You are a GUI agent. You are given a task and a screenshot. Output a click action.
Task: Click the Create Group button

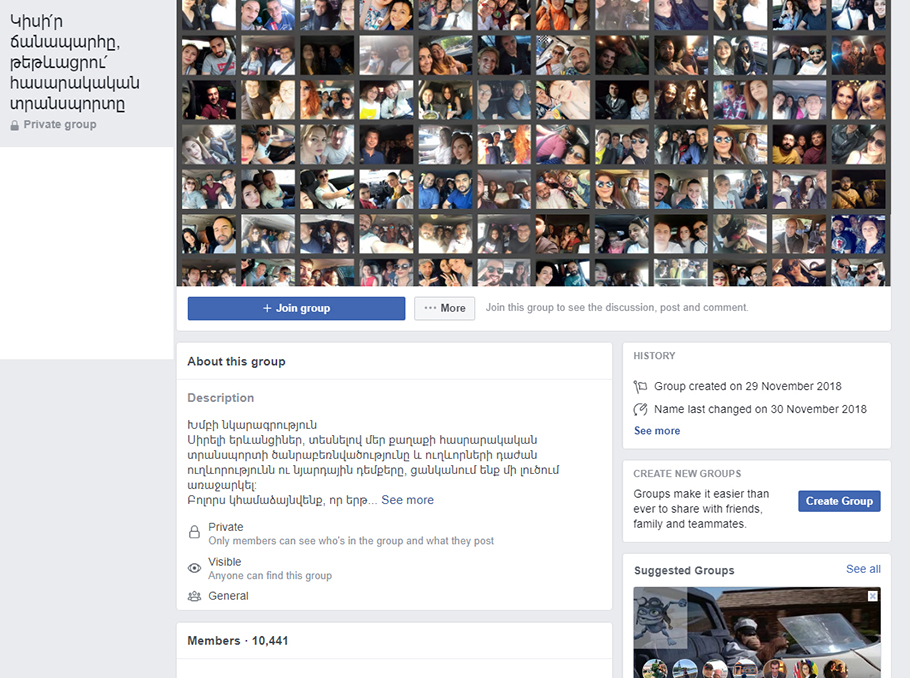(839, 501)
